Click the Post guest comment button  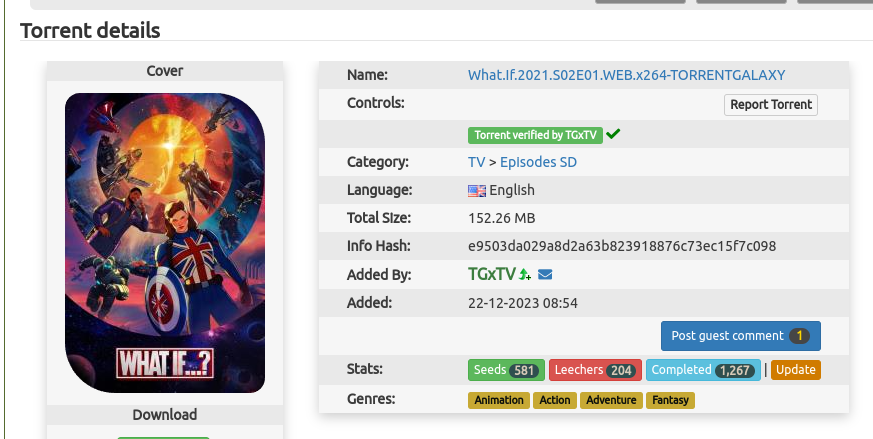[740, 336]
